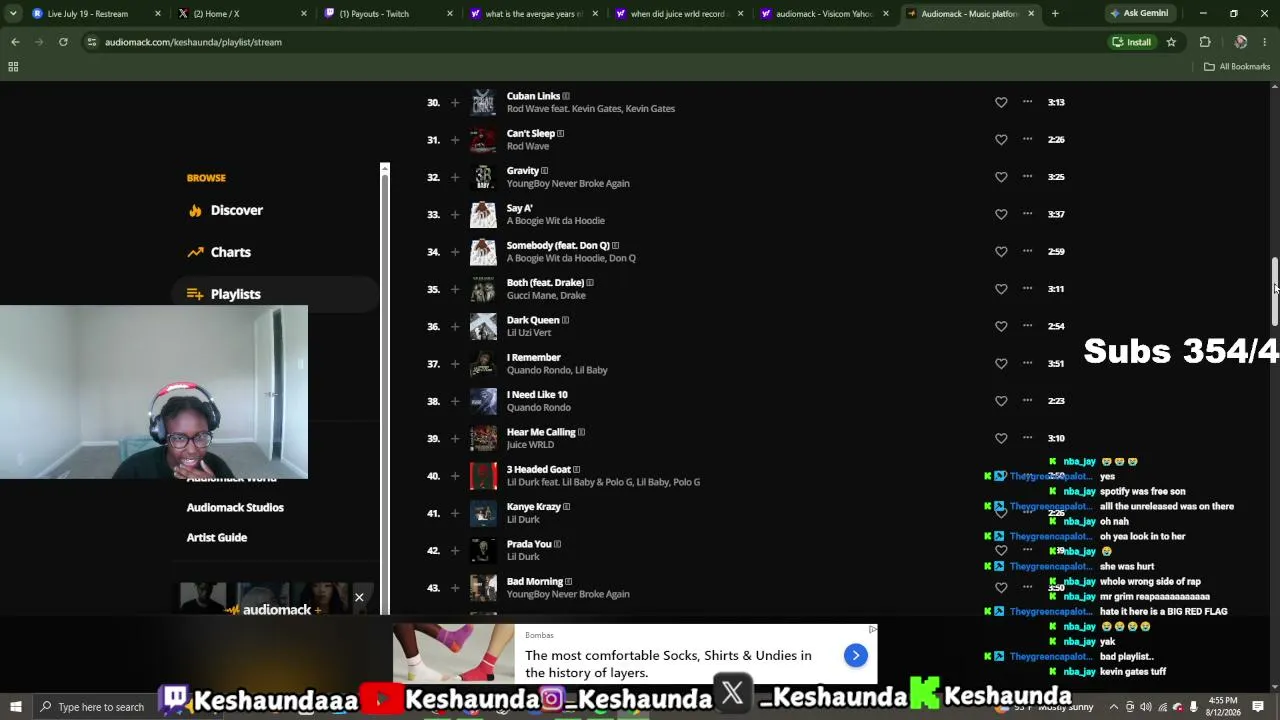Switch to the audiomack - Visicom Yahoo tab
Screen dimensions: 1280x720
827,14
